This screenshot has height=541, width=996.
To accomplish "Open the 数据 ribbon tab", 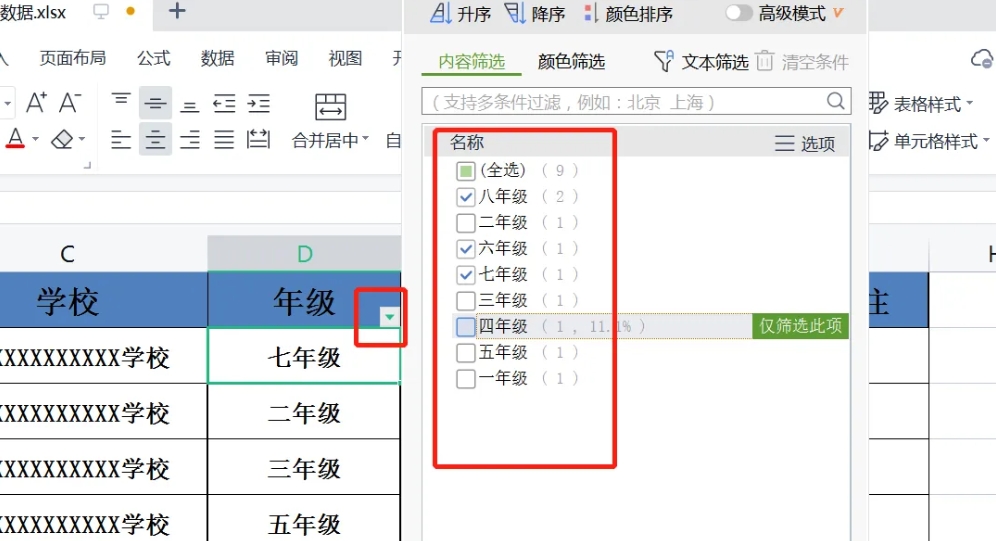I will coord(217,58).
